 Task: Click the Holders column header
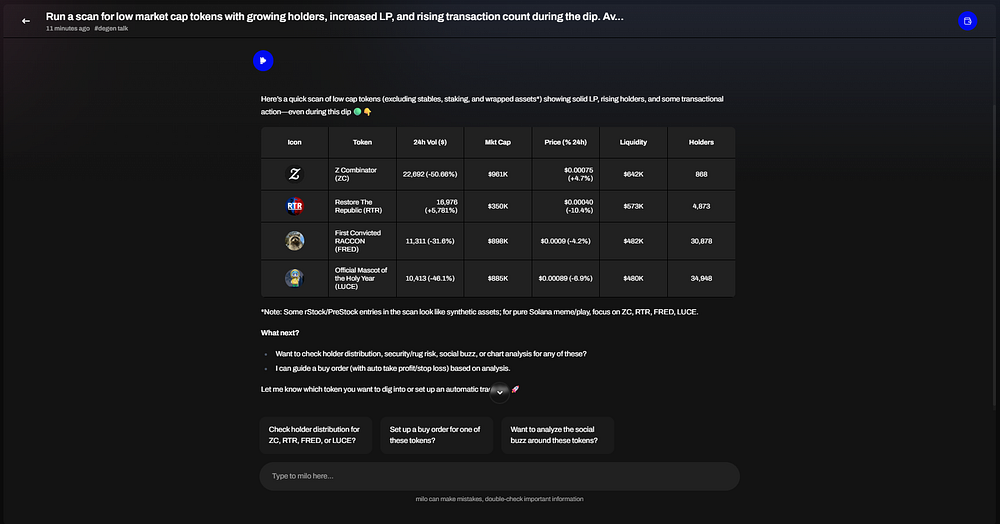click(701, 142)
